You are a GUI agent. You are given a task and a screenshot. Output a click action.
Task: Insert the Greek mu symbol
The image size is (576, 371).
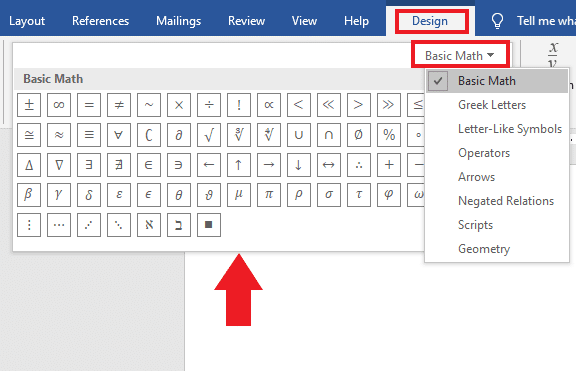click(239, 195)
